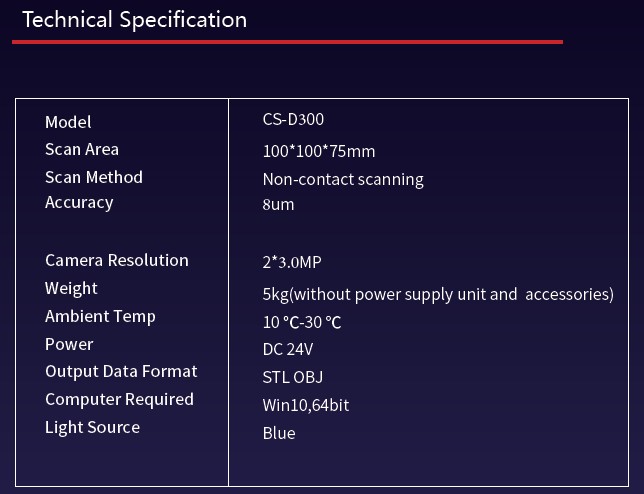The width and height of the screenshot is (644, 494).
Task: Select the Scan Area label
Action: click(82, 149)
